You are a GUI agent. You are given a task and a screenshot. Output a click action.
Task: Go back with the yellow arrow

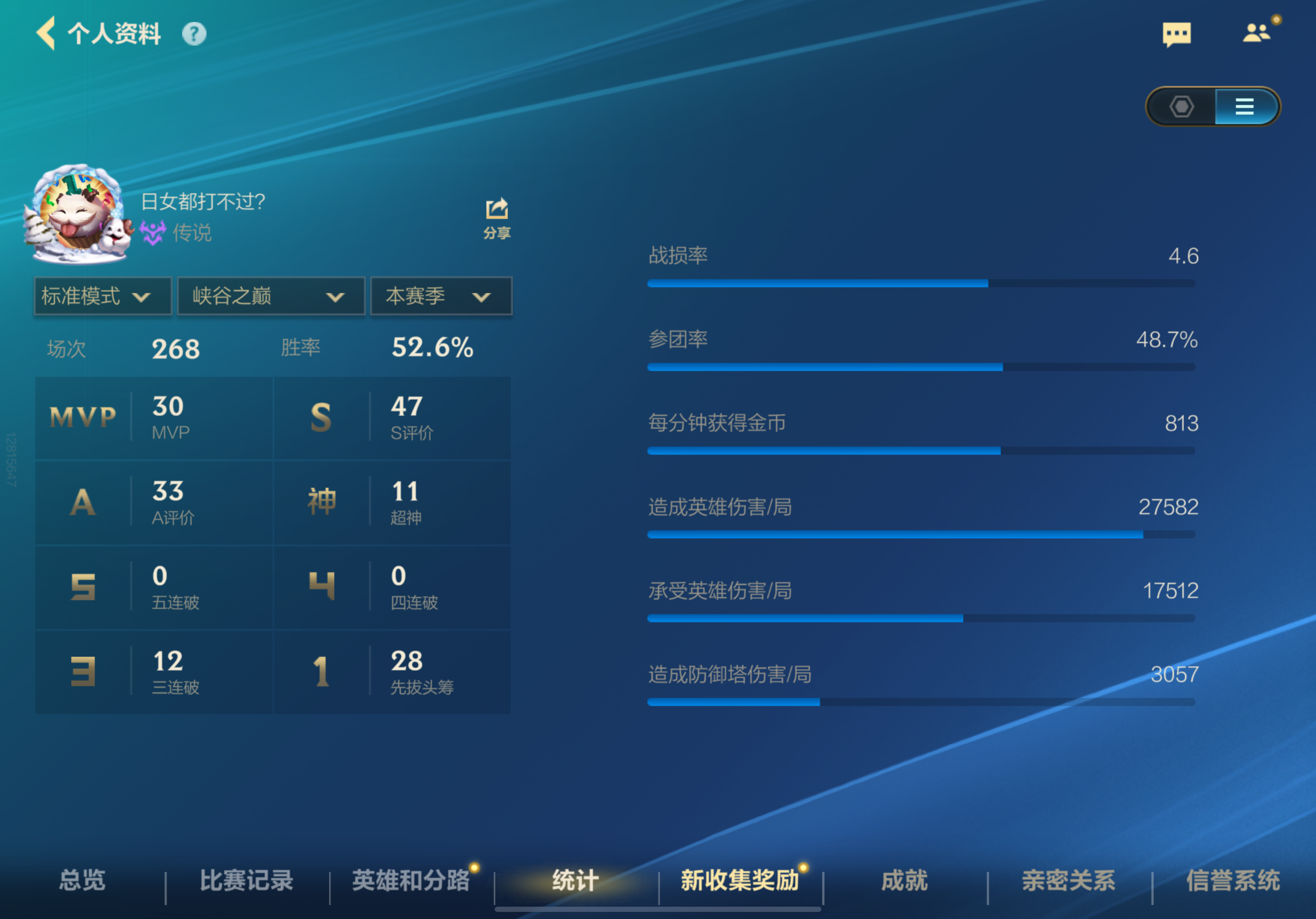pyautogui.click(x=46, y=33)
